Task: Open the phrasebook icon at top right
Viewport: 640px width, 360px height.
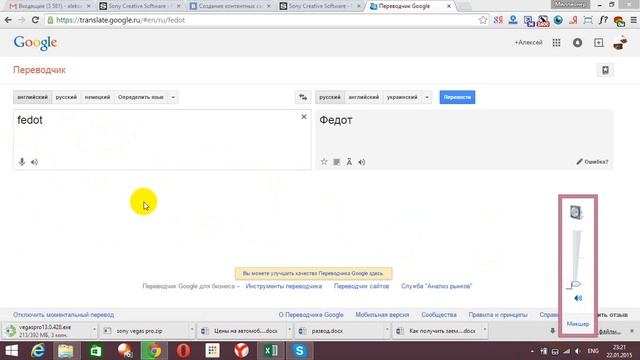Action: [x=605, y=70]
